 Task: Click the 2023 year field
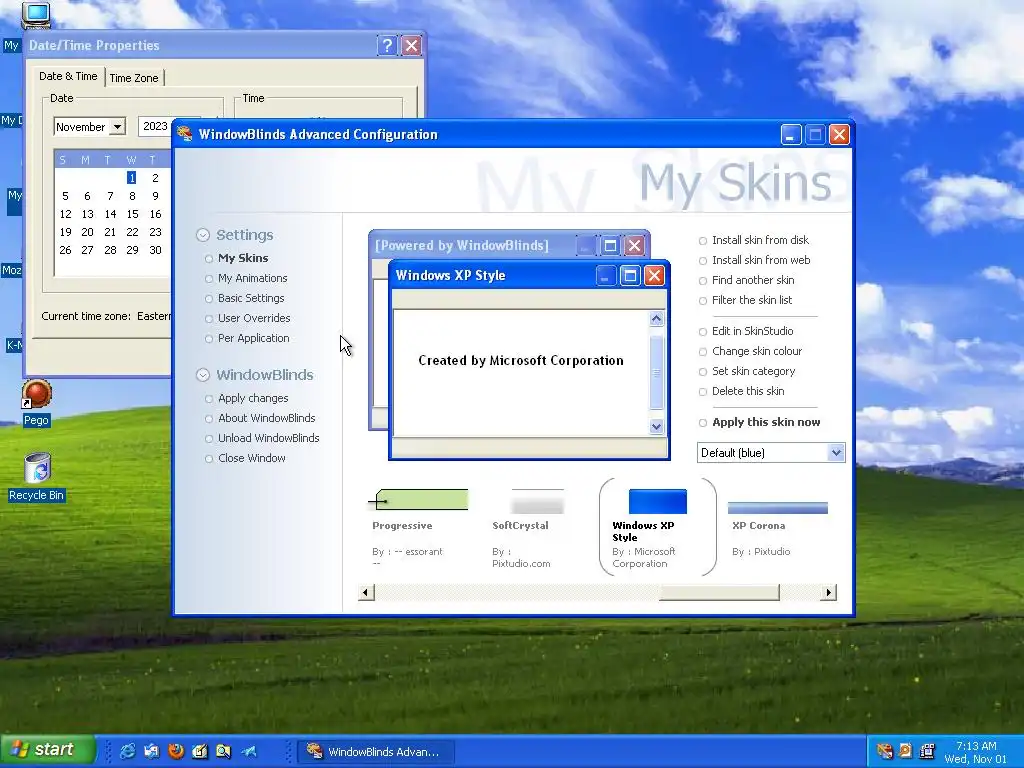coord(155,126)
